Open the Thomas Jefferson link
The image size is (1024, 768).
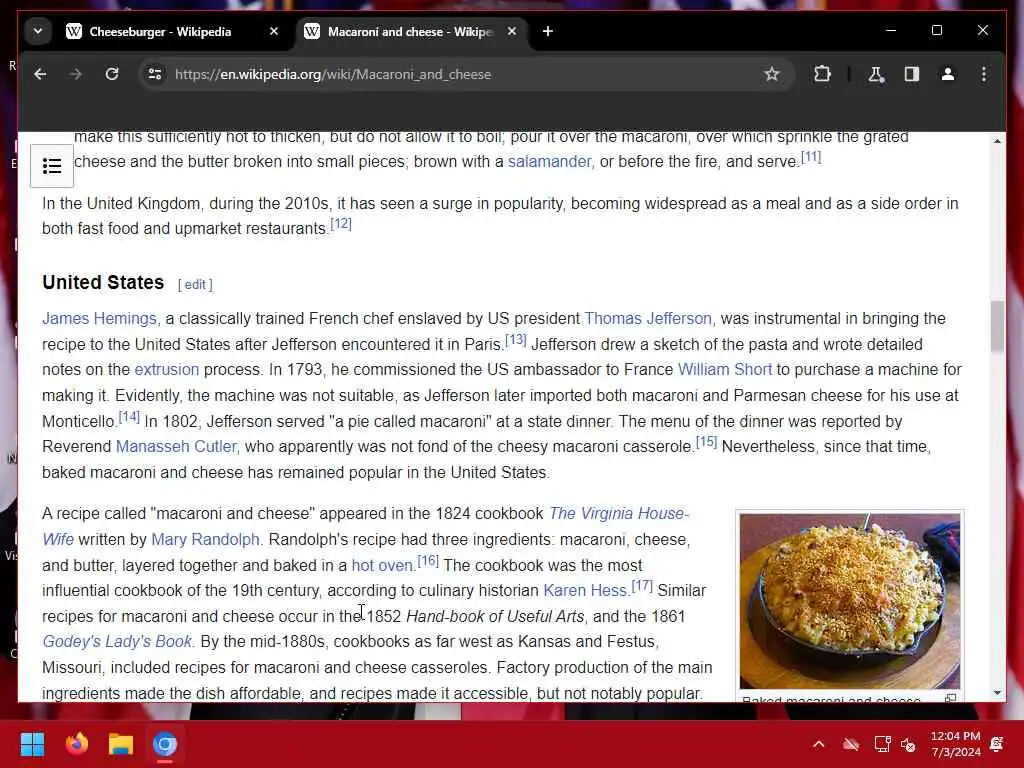pyautogui.click(x=648, y=319)
